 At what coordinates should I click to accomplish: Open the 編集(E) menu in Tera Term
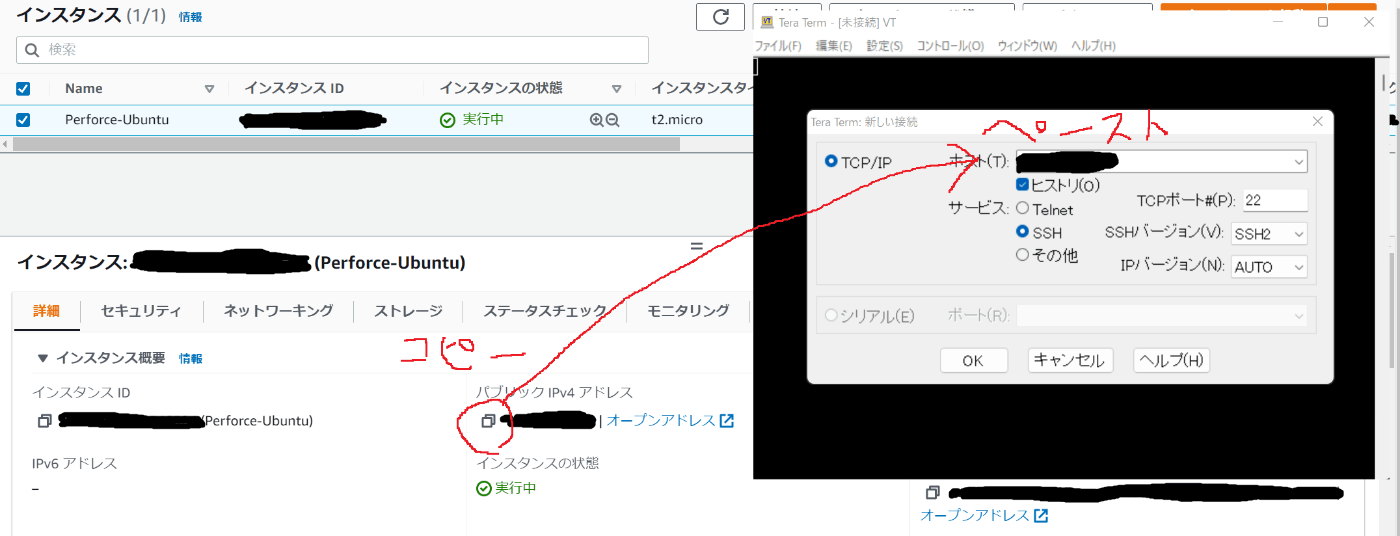pyautogui.click(x=834, y=46)
